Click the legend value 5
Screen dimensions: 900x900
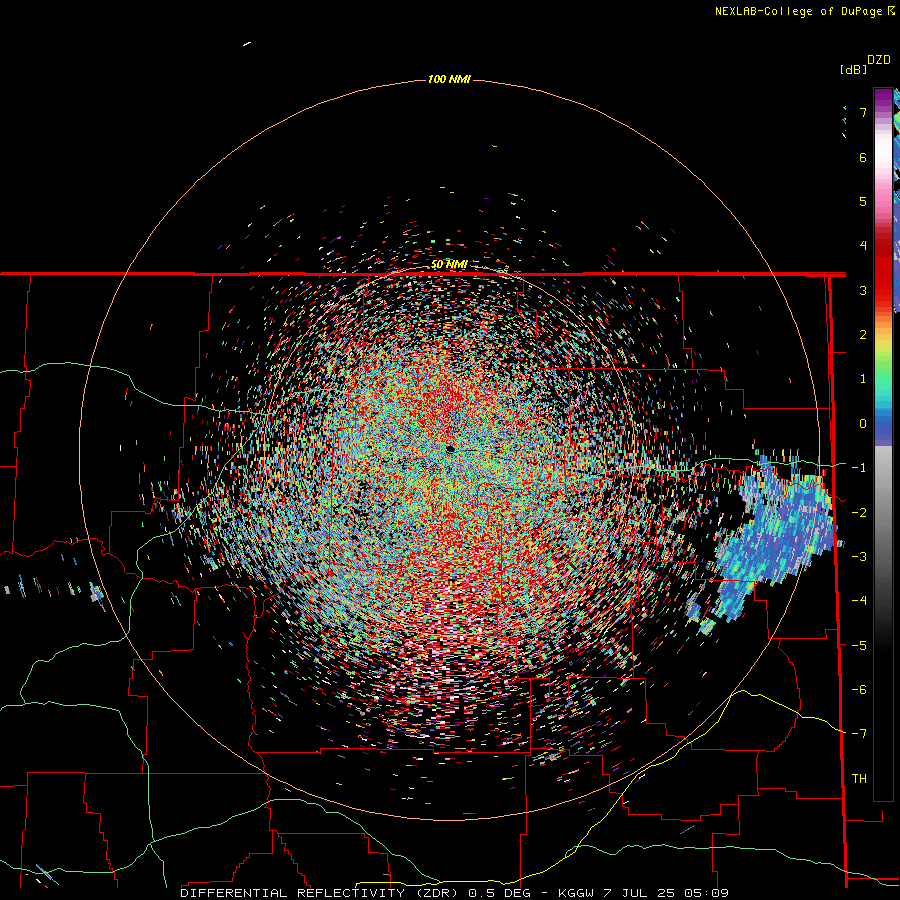point(863,201)
